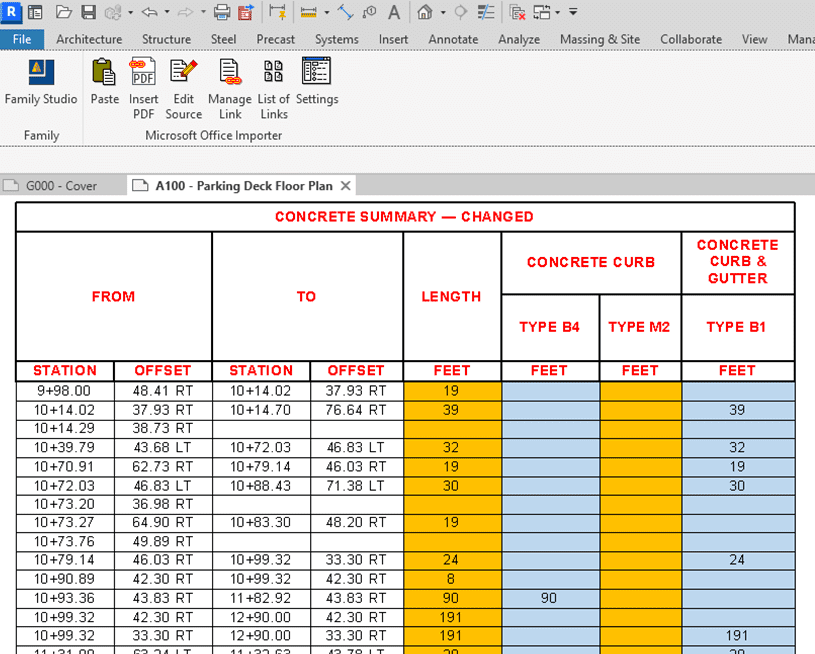Click the Print icon
Screen dimensions: 815x654
[222, 12]
